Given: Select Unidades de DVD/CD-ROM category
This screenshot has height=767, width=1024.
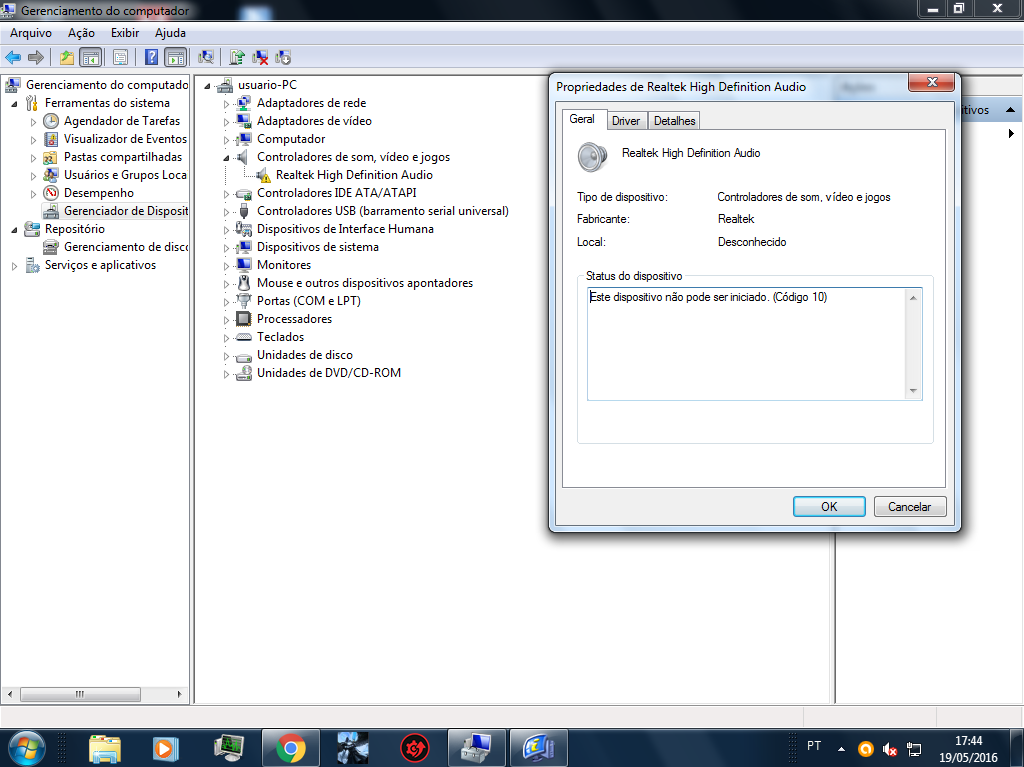Looking at the screenshot, I should 328,372.
